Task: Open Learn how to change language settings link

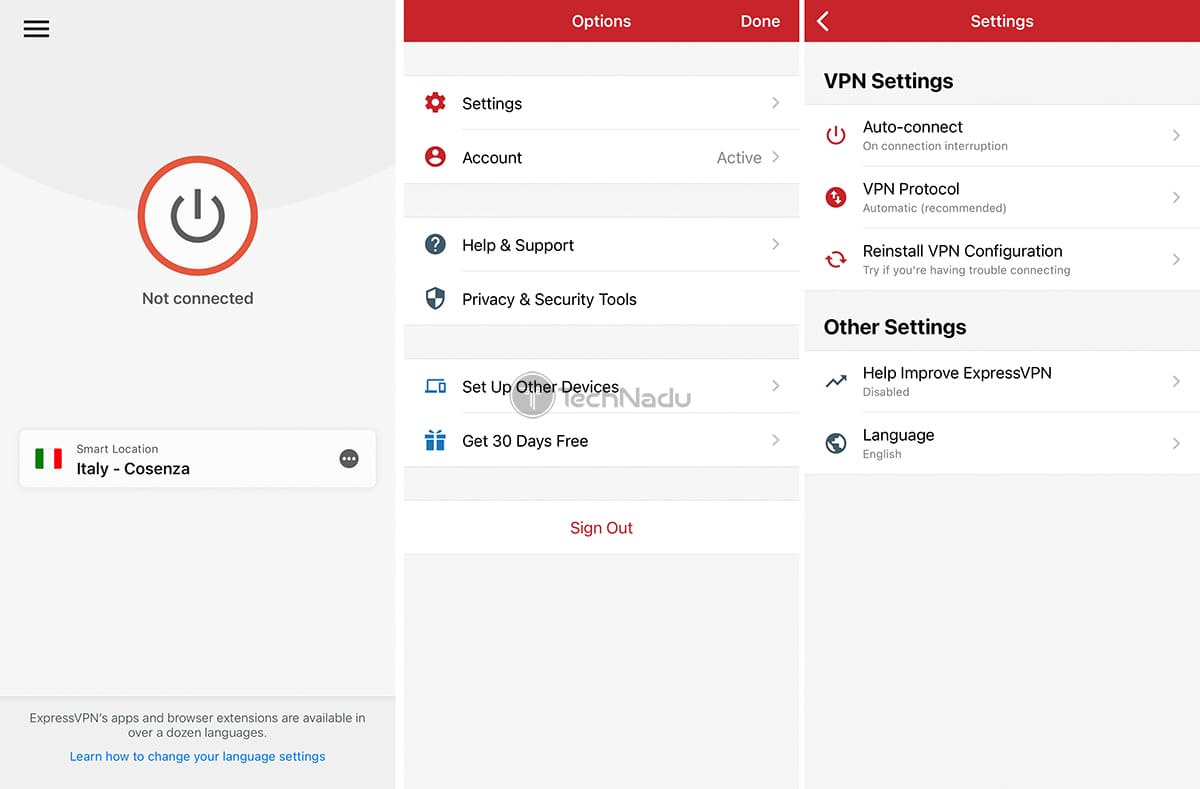Action: pyautogui.click(x=198, y=757)
